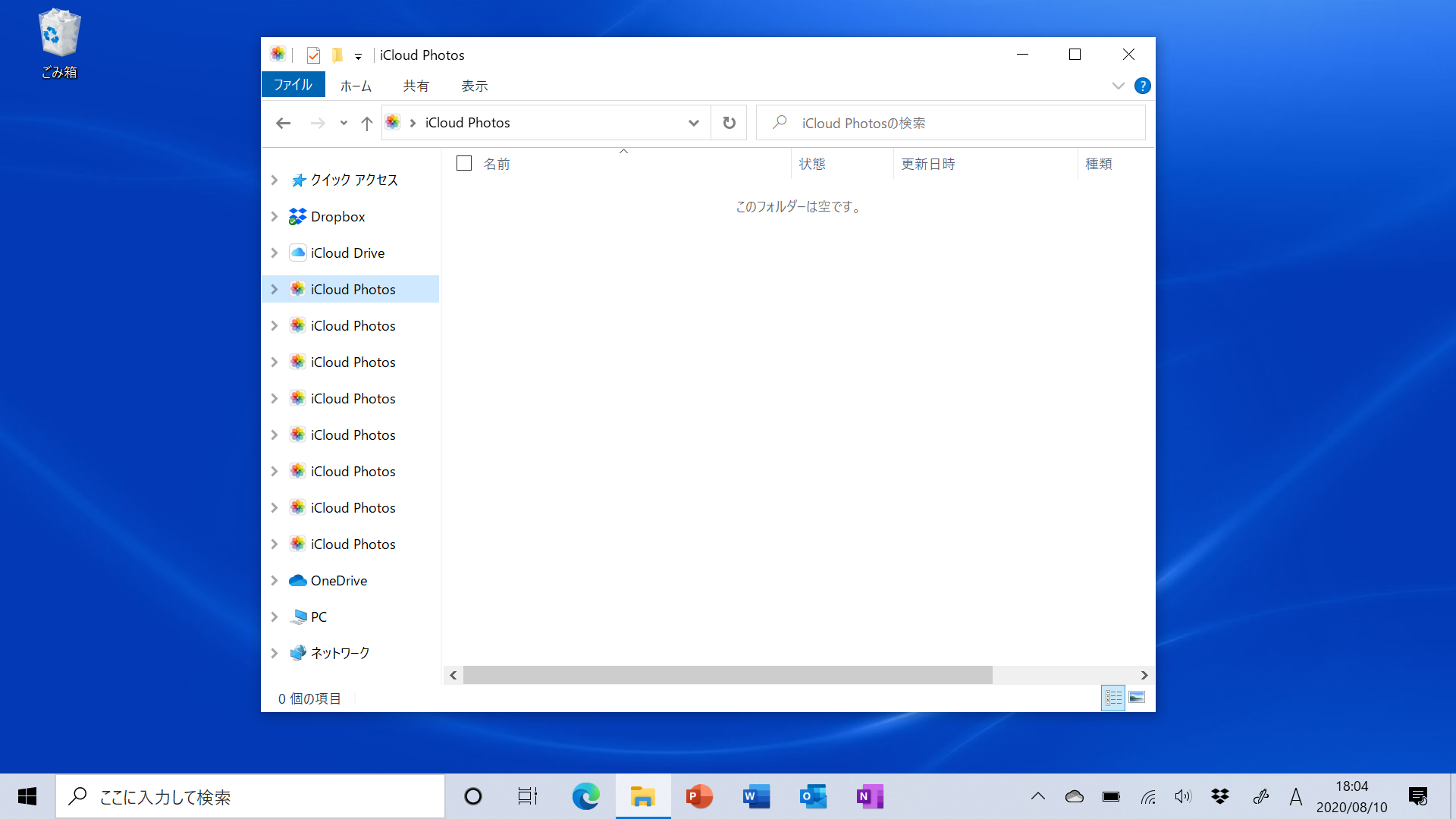Open the volume tray icon
Image resolution: width=1456 pixels, height=819 pixels.
[x=1183, y=796]
